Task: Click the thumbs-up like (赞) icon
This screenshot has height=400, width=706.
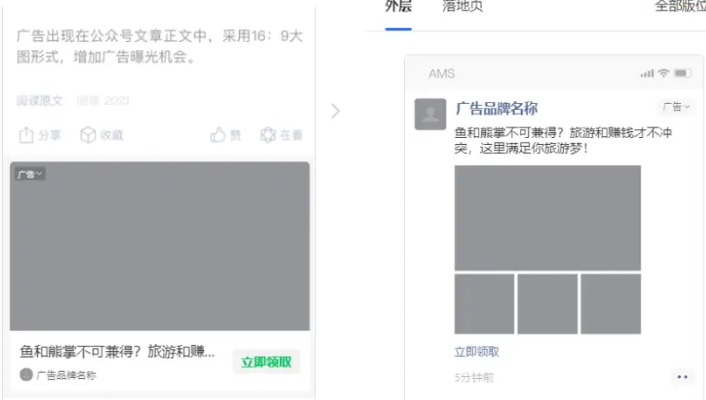Action: point(218,135)
